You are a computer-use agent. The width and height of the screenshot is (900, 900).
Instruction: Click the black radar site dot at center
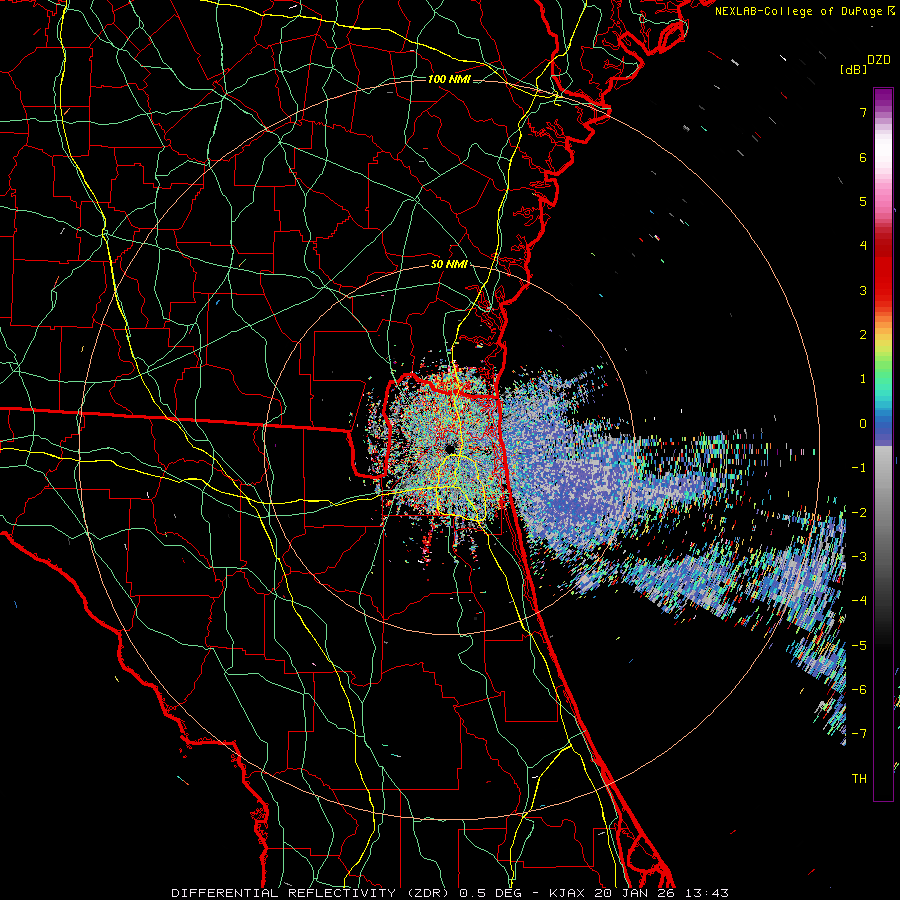tap(449, 448)
